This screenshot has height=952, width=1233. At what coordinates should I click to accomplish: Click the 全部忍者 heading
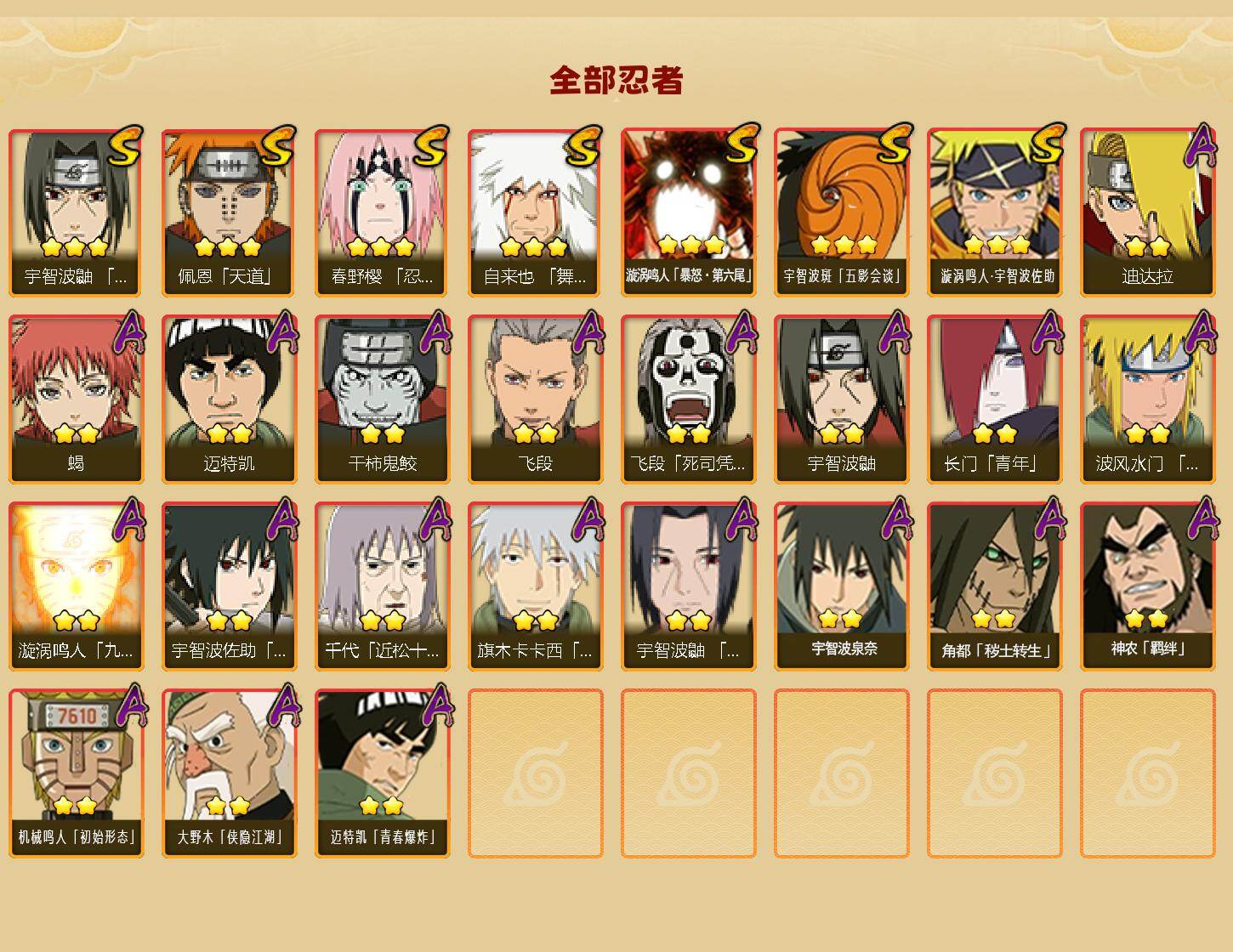pos(616,80)
